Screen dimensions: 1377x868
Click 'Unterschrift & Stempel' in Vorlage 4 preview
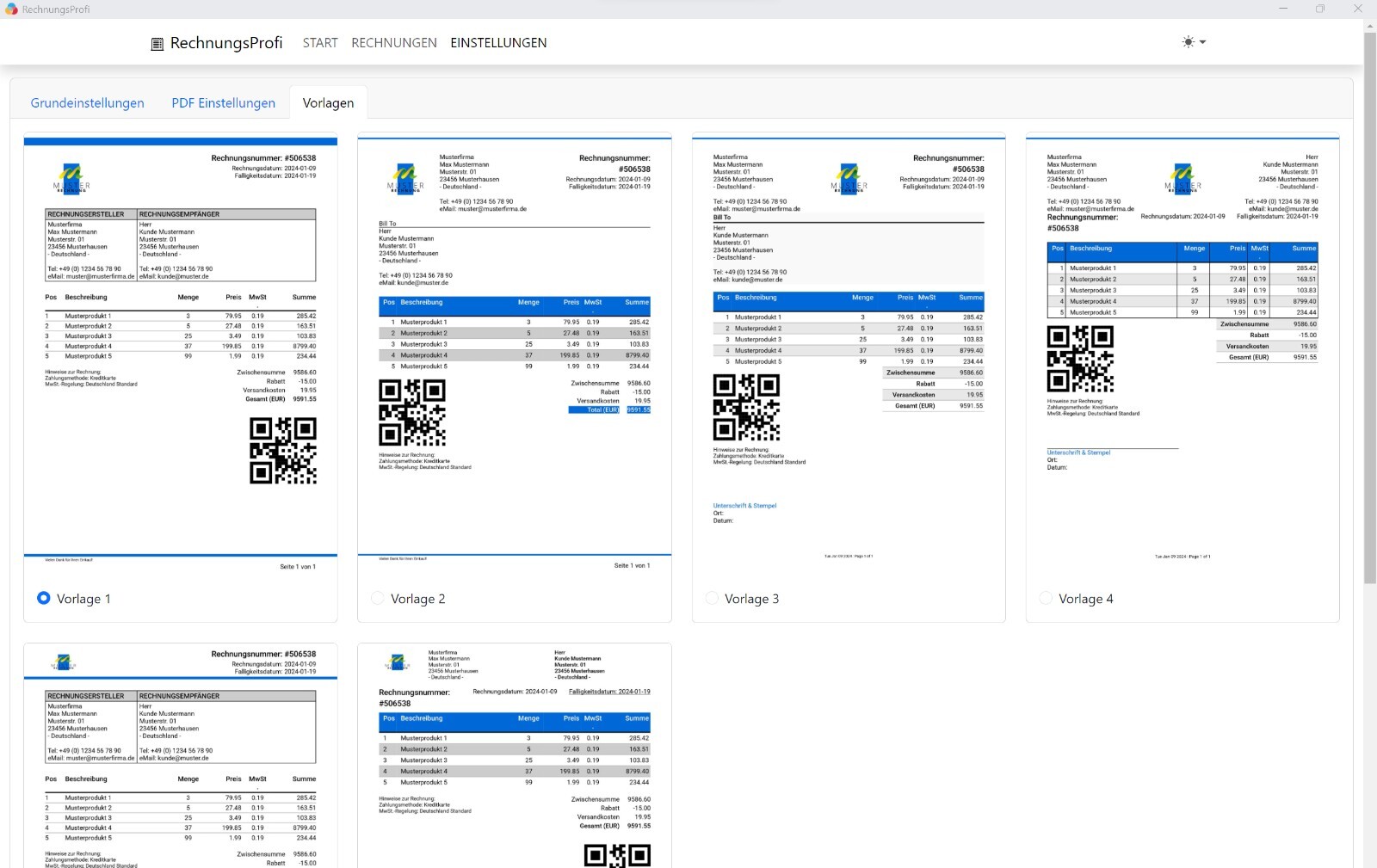[x=1078, y=452]
